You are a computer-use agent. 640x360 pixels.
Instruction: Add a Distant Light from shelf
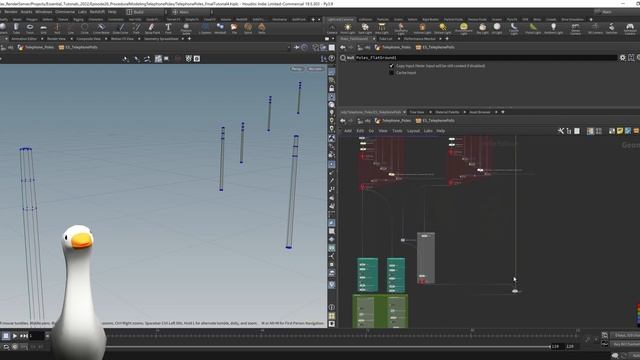pyautogui.click(x=442, y=29)
